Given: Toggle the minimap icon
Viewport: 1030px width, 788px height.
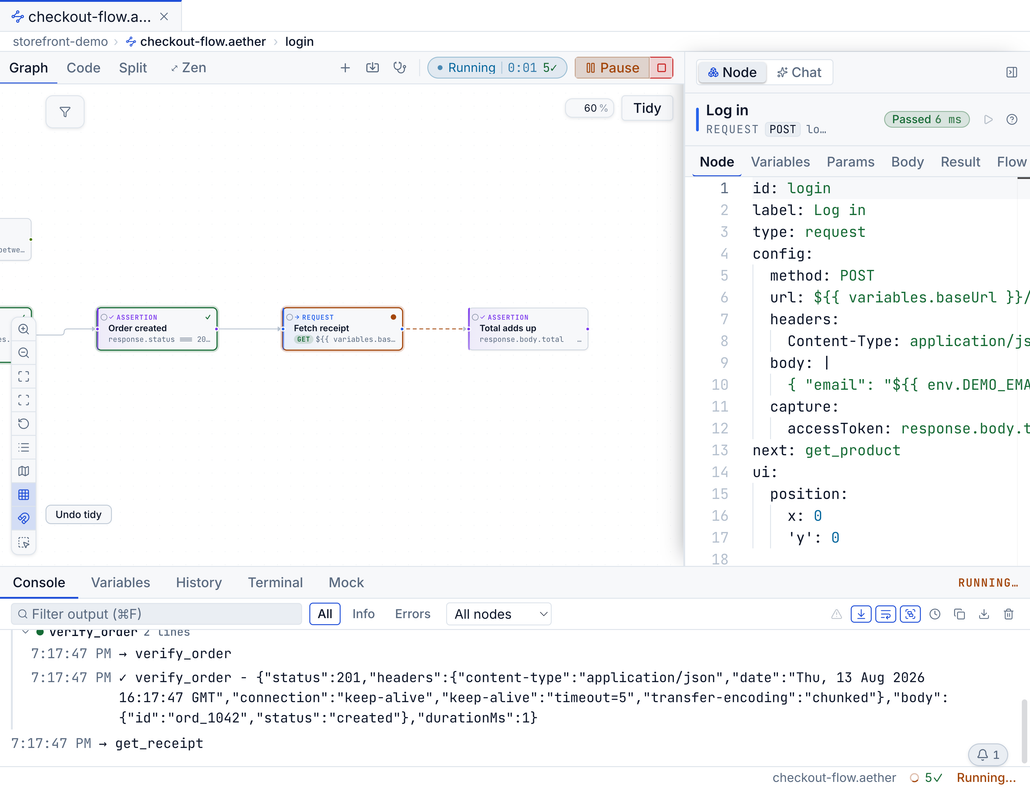Looking at the screenshot, I should click(x=24, y=471).
